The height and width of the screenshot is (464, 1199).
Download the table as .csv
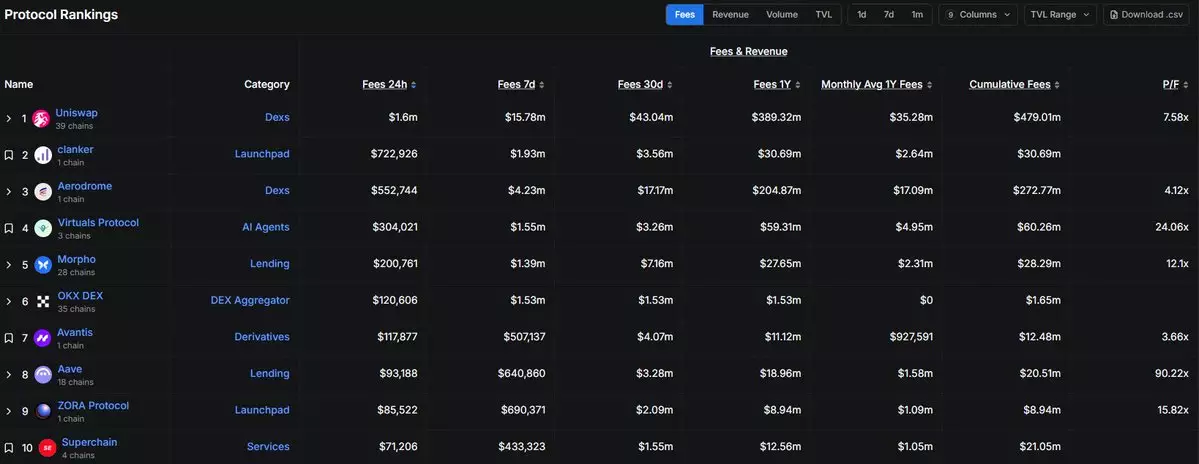coord(1146,15)
